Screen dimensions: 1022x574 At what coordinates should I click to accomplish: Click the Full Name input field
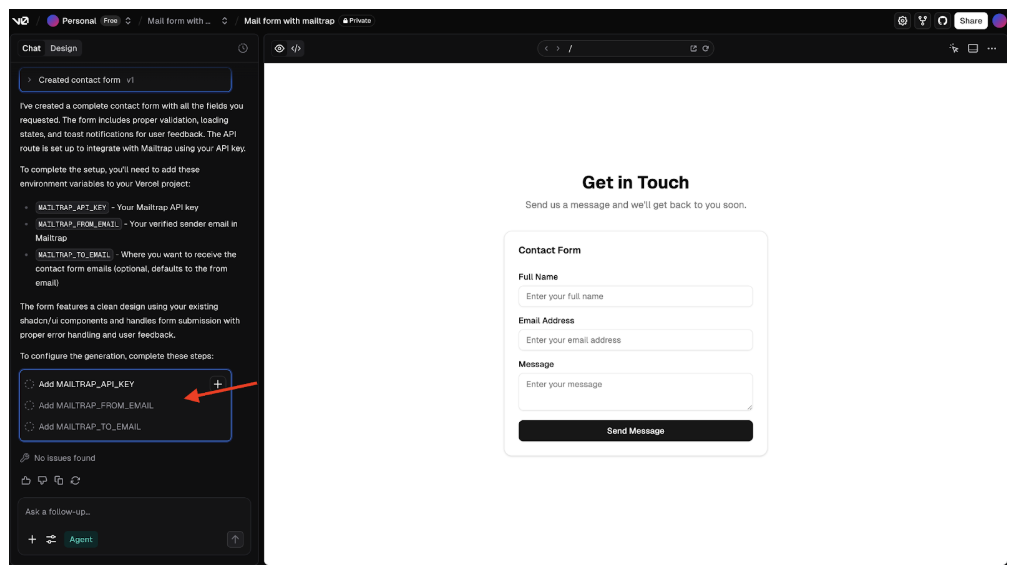(635, 296)
